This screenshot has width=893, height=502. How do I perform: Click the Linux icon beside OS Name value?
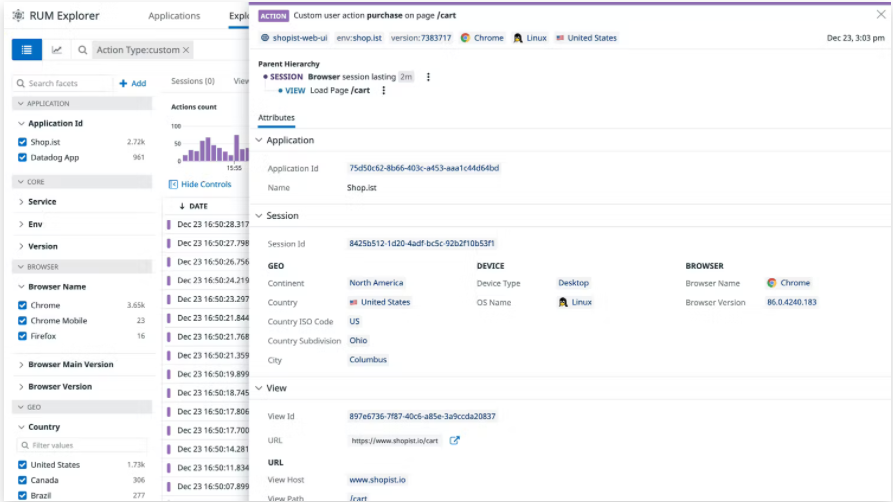(563, 303)
